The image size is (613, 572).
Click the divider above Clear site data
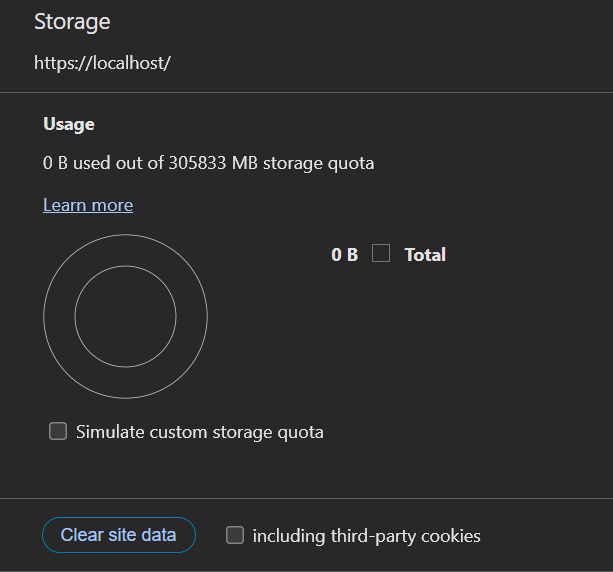point(306,498)
